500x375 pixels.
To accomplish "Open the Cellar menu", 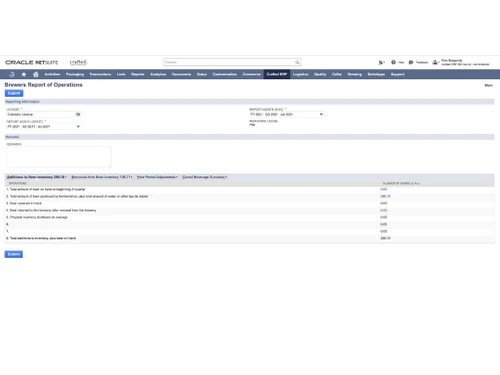I will 337,74.
